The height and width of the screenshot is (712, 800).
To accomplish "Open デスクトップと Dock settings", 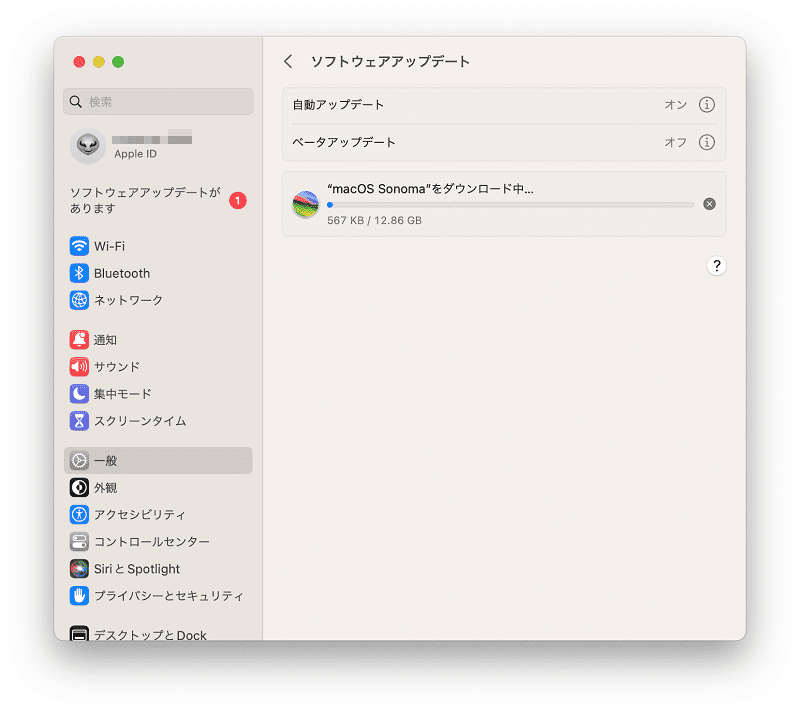I will tap(150, 635).
